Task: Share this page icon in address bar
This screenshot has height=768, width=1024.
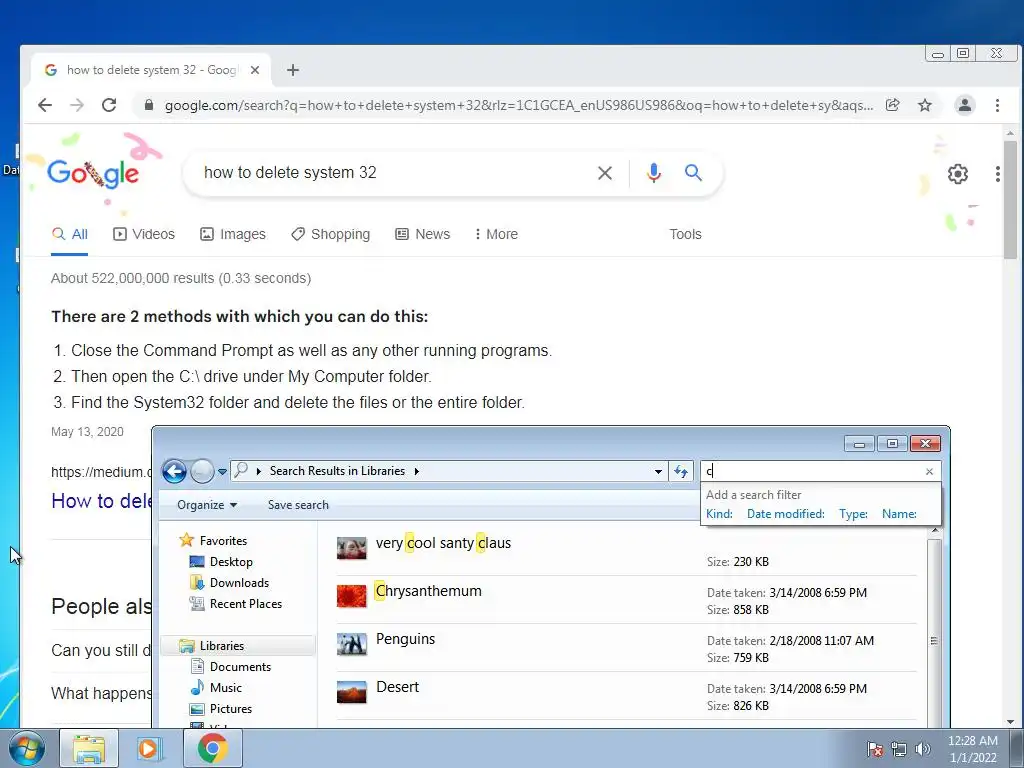Action: 892,105
